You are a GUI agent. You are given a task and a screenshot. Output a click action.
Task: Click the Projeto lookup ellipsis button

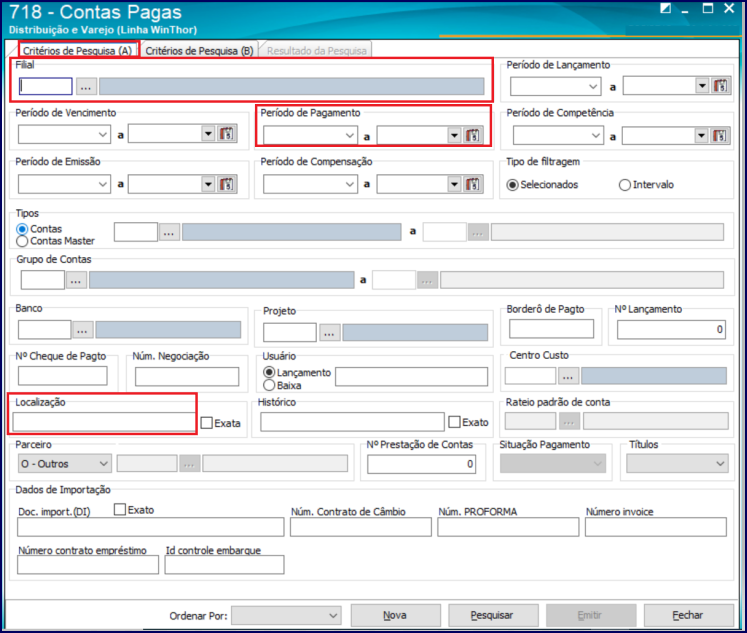pos(329,332)
